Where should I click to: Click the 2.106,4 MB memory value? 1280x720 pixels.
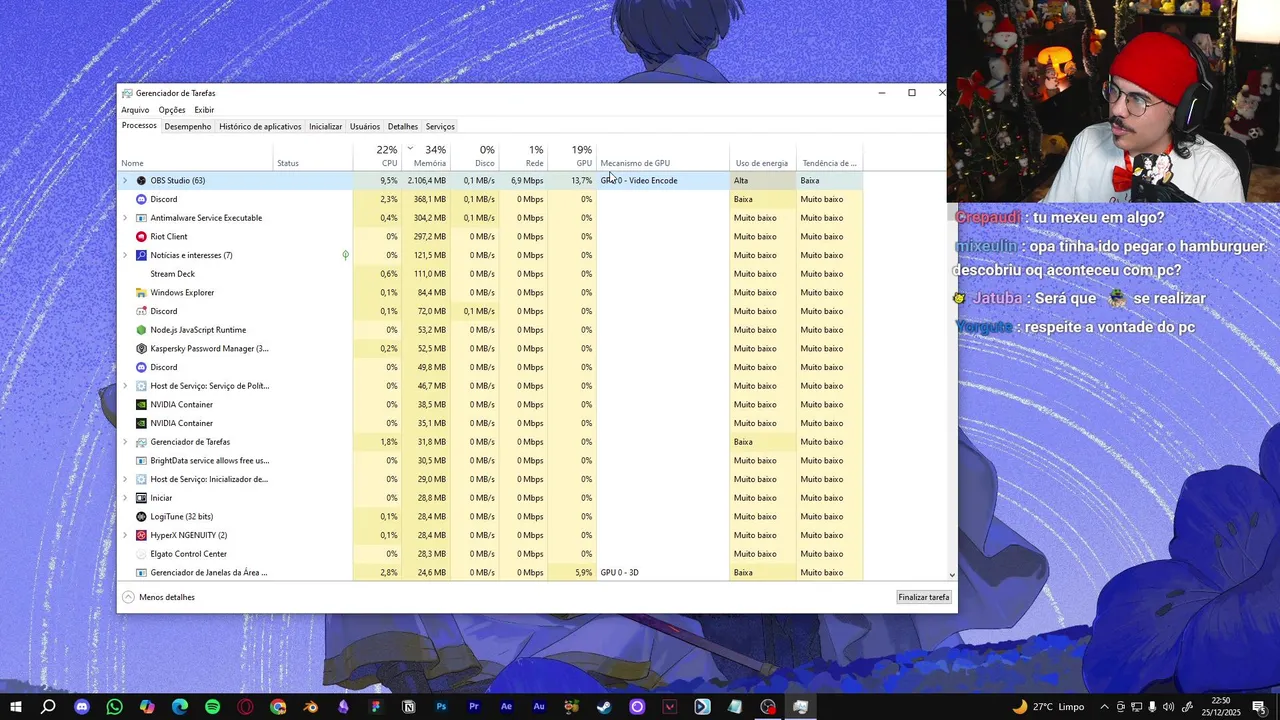[x=426, y=181]
